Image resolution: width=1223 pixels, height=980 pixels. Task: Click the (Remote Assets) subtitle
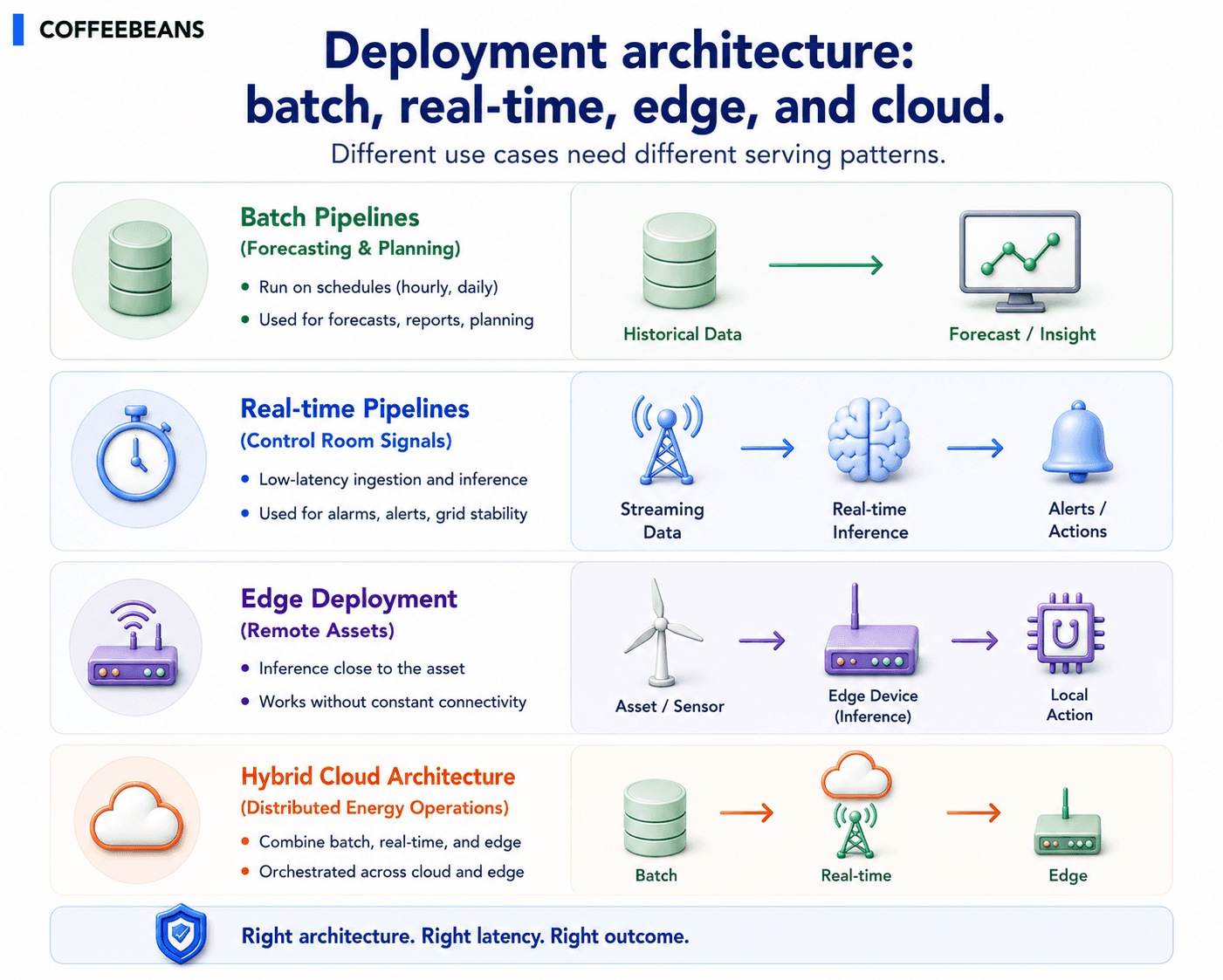point(318,630)
